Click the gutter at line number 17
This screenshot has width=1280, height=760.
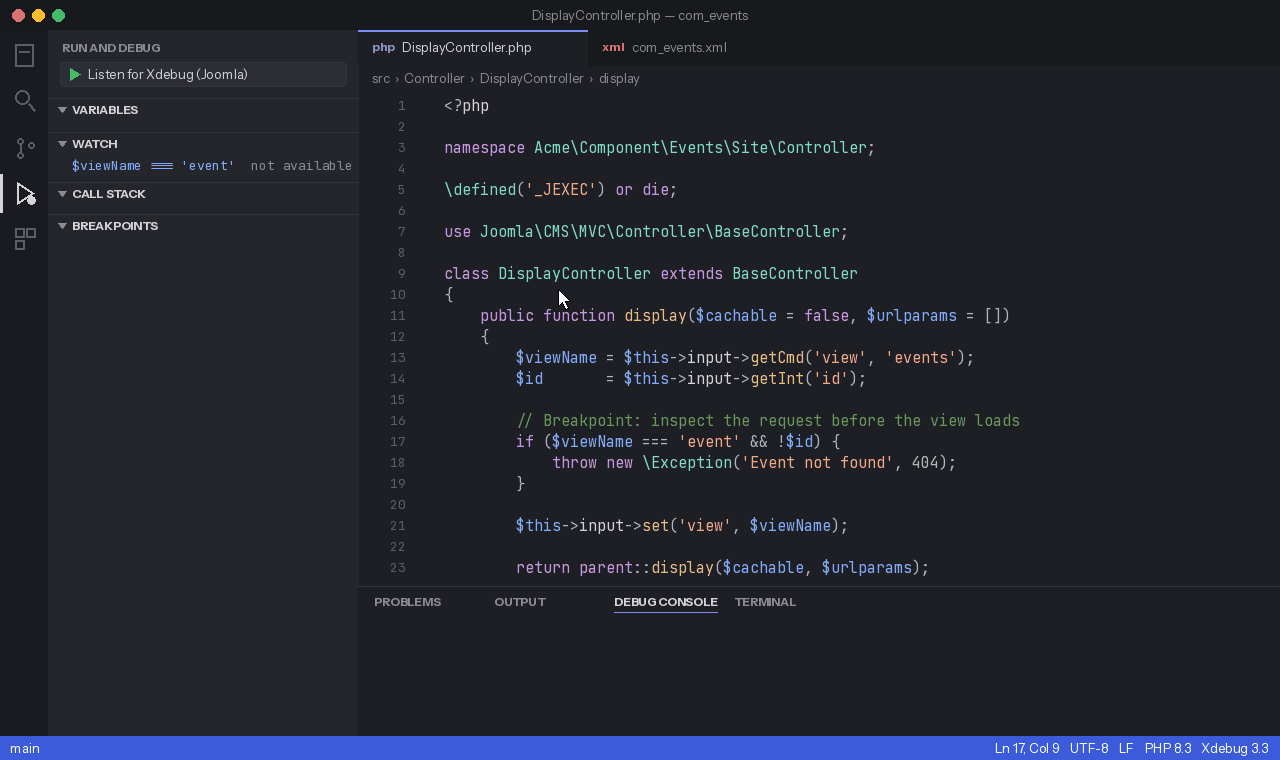point(398,441)
